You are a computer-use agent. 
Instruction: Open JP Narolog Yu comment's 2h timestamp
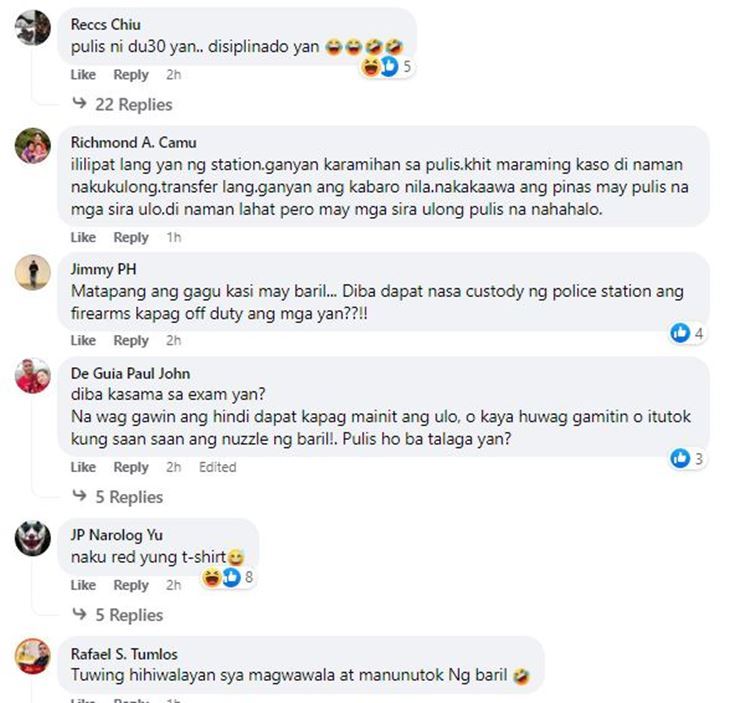pos(174,585)
